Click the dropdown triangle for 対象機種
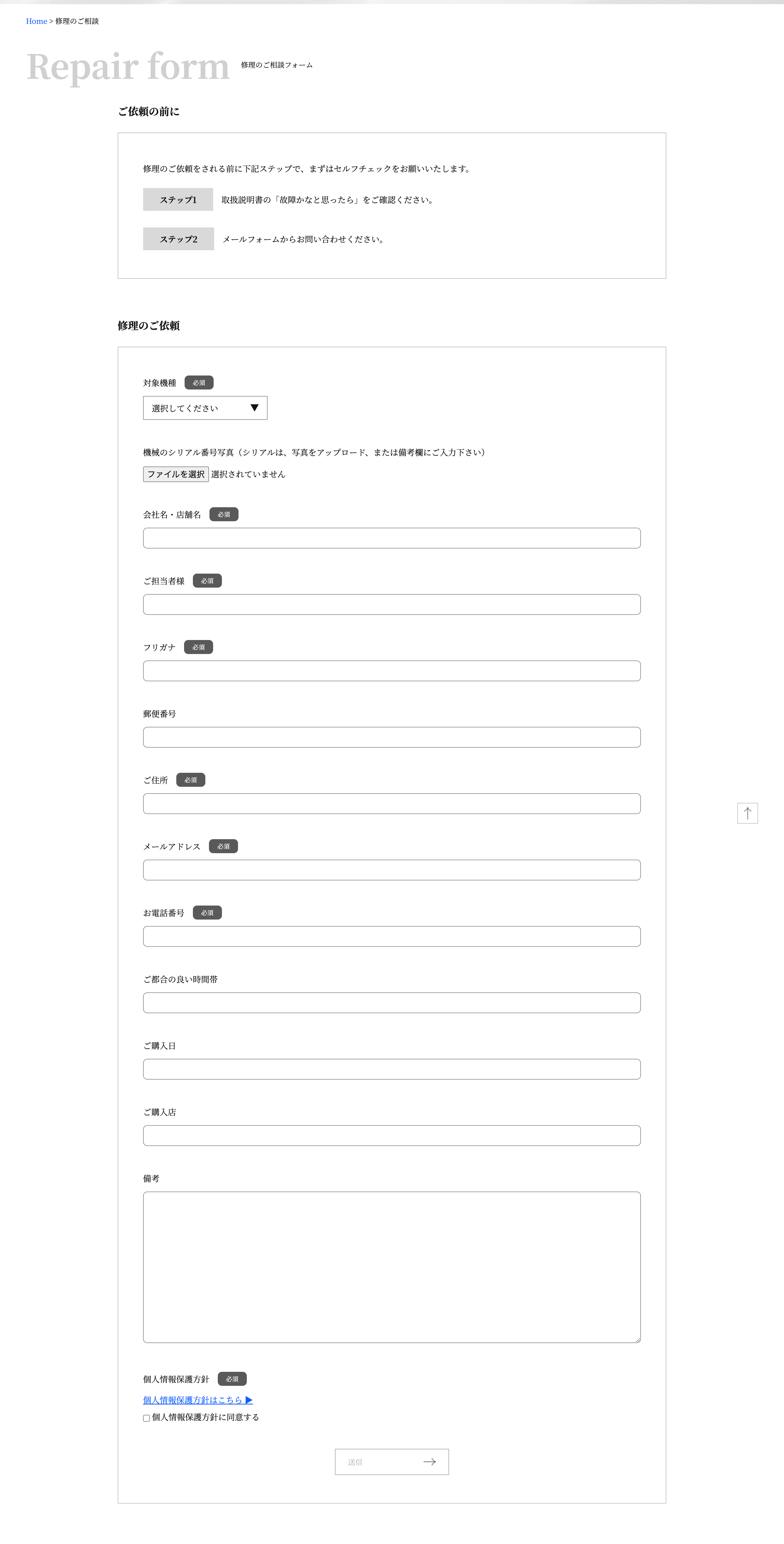Viewport: 784px width, 1544px height. point(254,408)
